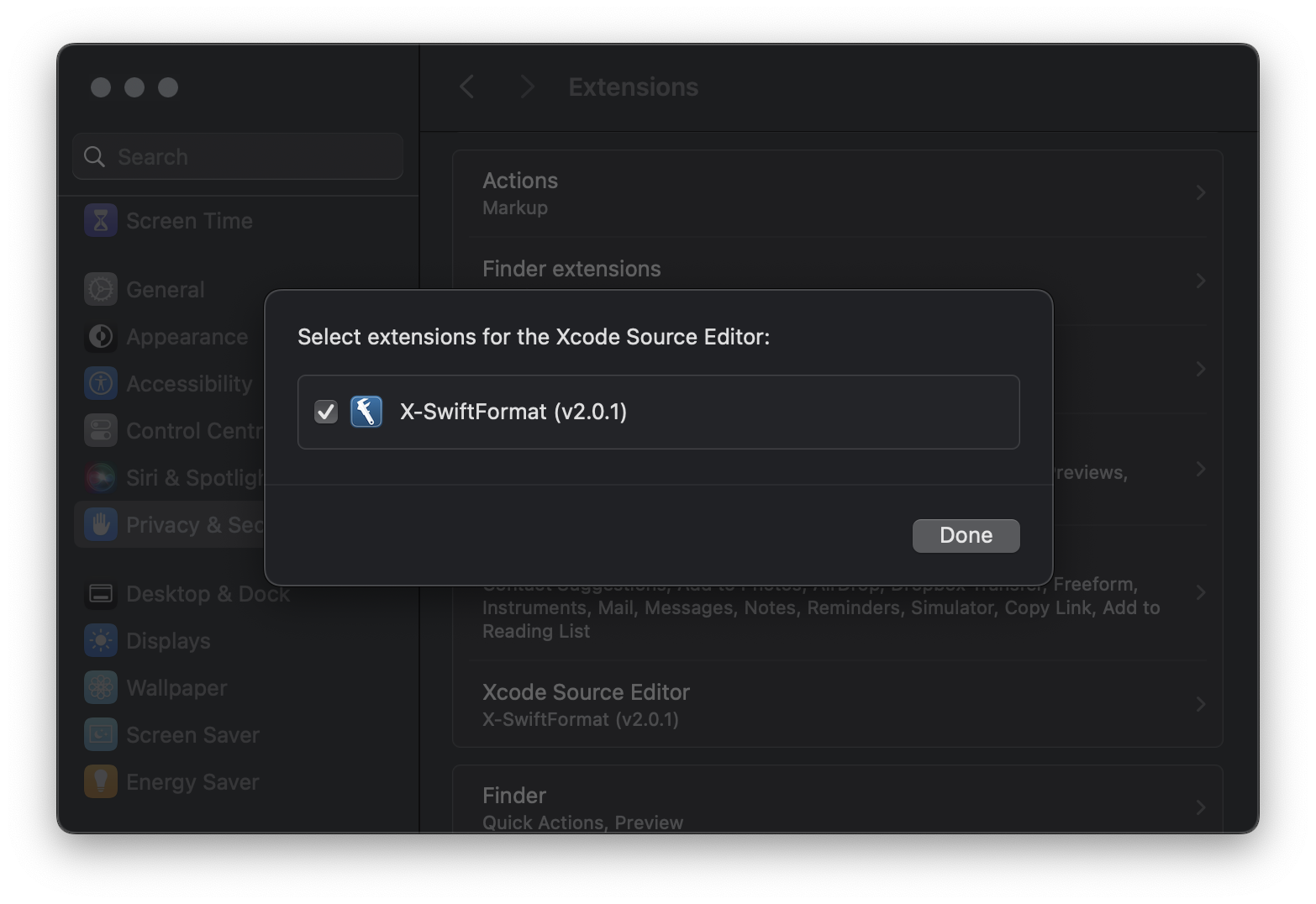
Task: Select Displays in the sidebar
Action: pyautogui.click(x=168, y=641)
